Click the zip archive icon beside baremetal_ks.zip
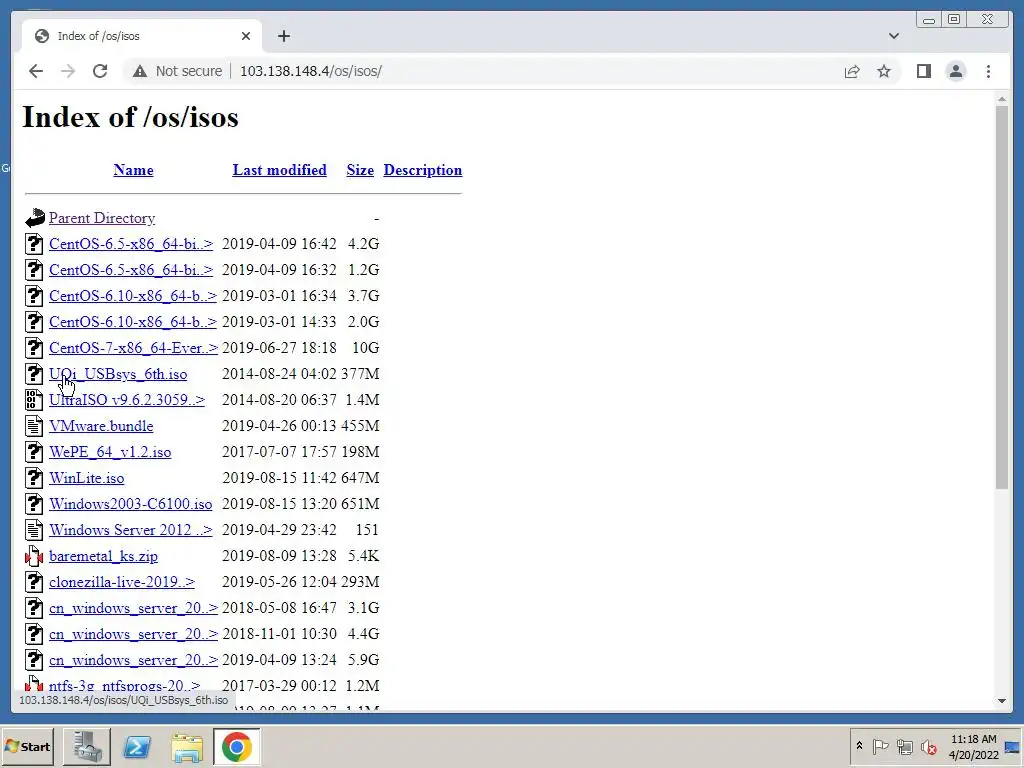This screenshot has width=1024, height=768. (x=34, y=556)
